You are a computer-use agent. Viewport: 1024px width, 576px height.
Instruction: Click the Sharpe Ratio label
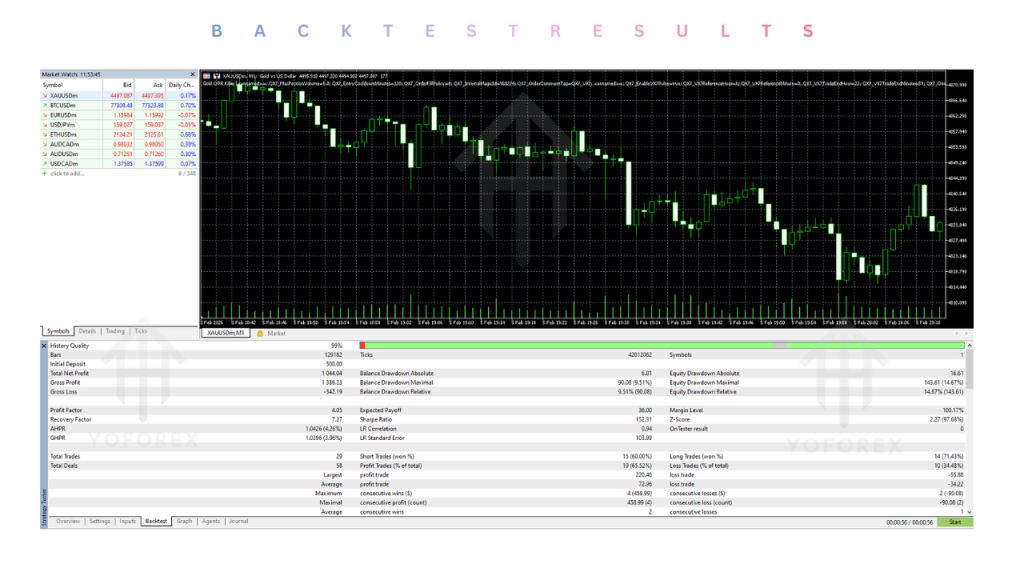376,419
